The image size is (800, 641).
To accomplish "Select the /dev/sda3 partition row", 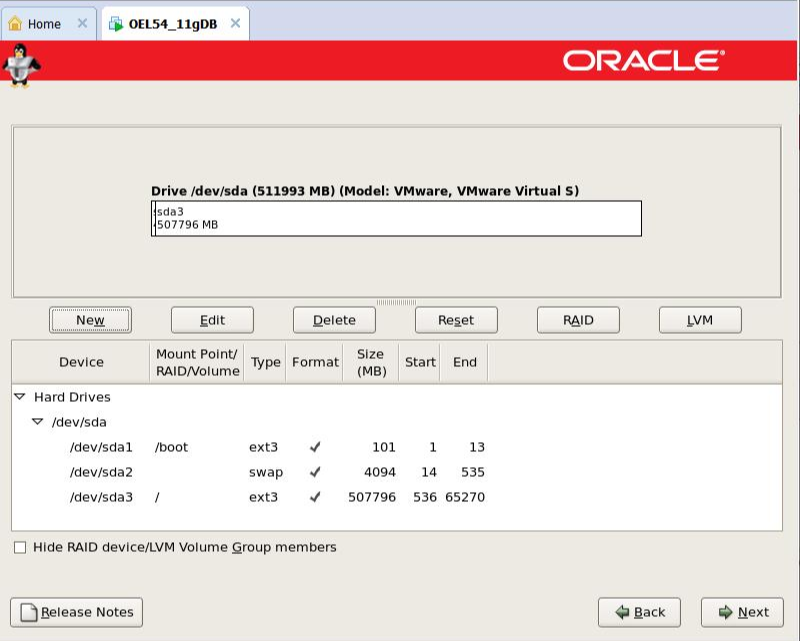I will [x=397, y=497].
